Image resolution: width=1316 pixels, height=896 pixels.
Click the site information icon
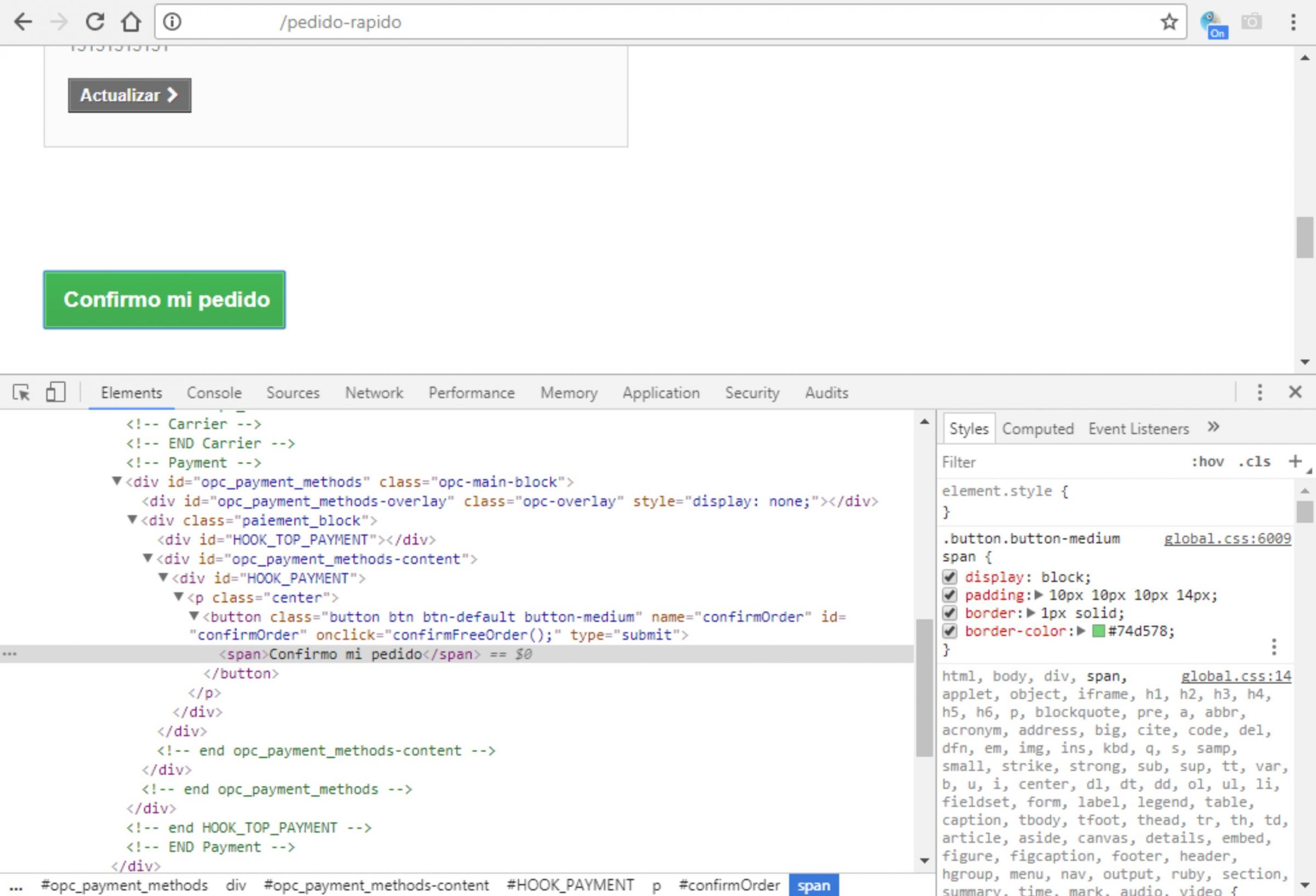pyautogui.click(x=172, y=22)
